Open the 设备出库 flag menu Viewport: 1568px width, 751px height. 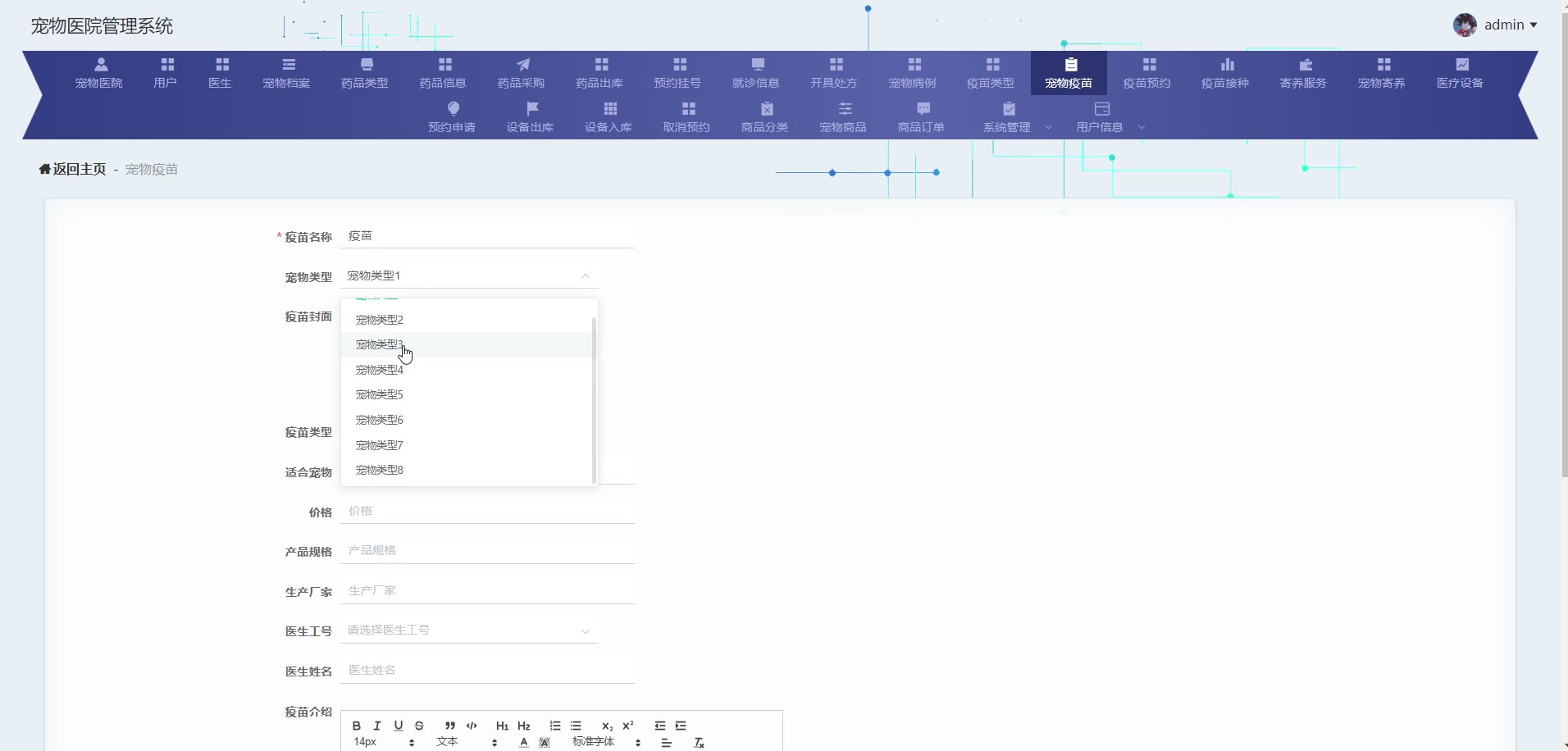(531, 117)
